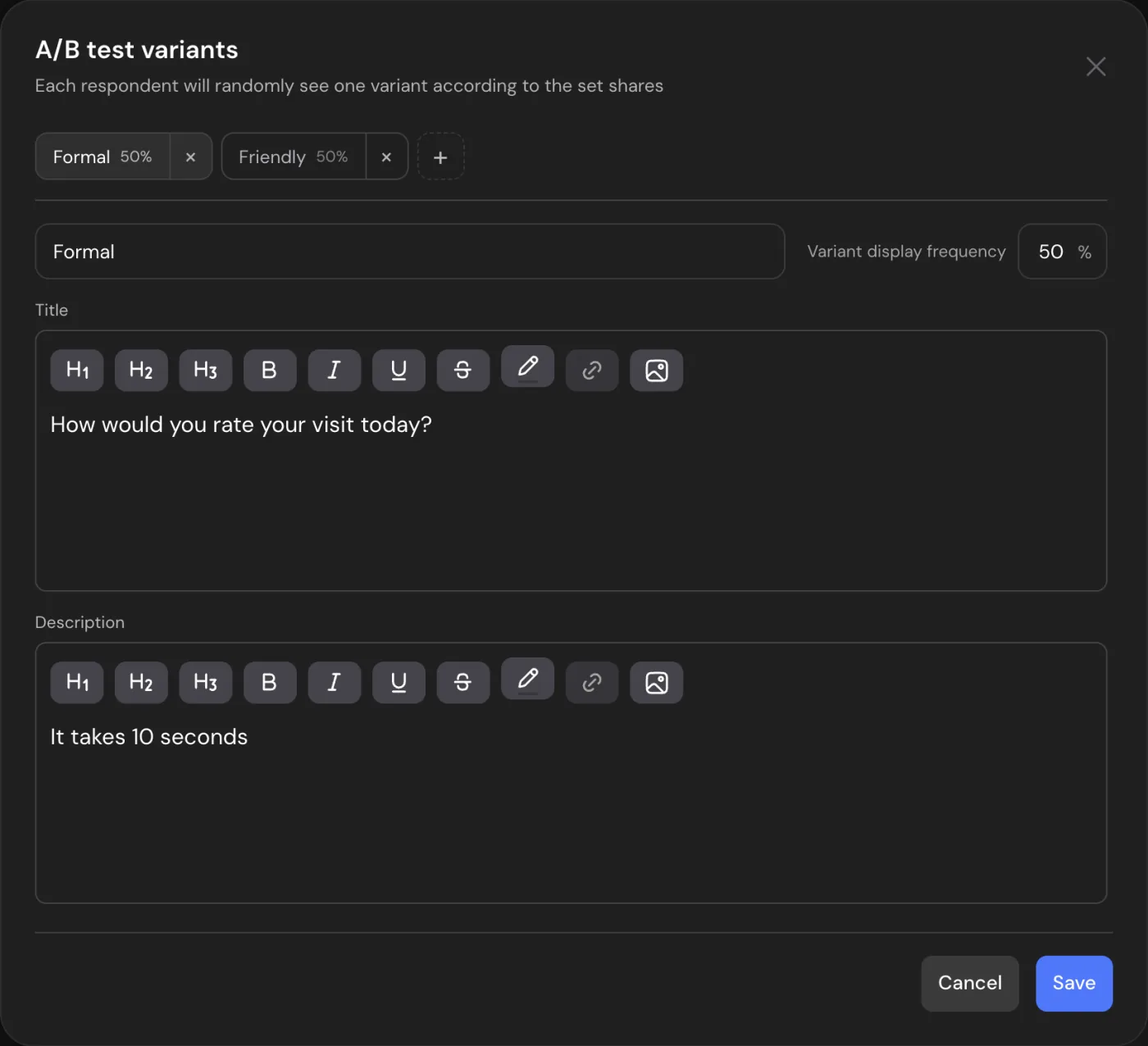Switch to the Formal variant tab
The width and height of the screenshot is (1148, 1046).
pyautogui.click(x=102, y=157)
